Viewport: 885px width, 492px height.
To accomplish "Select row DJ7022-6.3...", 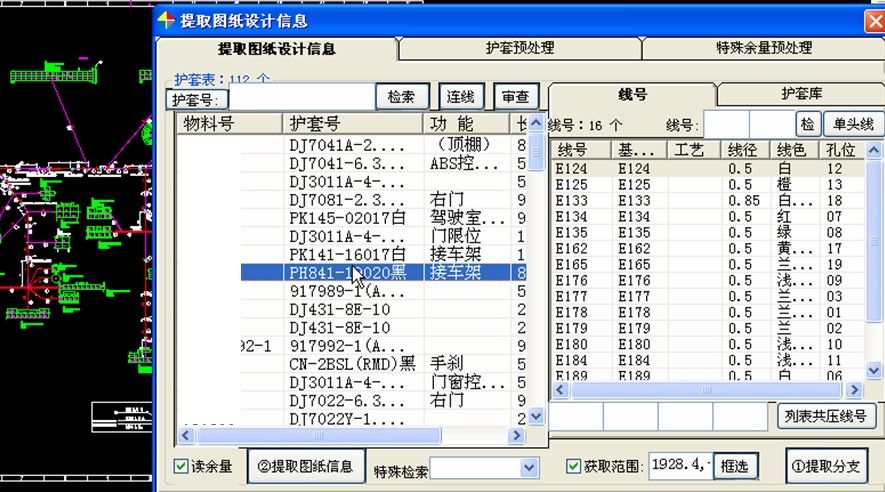I will click(x=351, y=401).
